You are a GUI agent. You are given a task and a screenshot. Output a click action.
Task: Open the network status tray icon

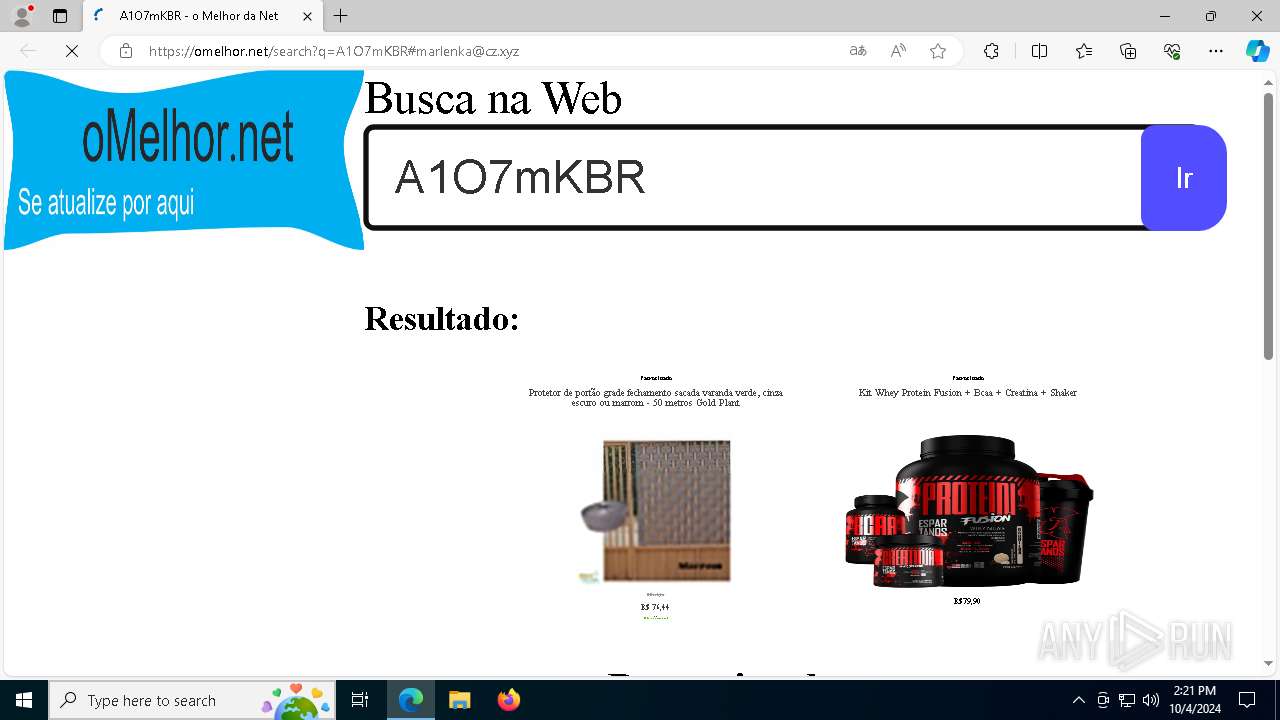[1127, 700]
